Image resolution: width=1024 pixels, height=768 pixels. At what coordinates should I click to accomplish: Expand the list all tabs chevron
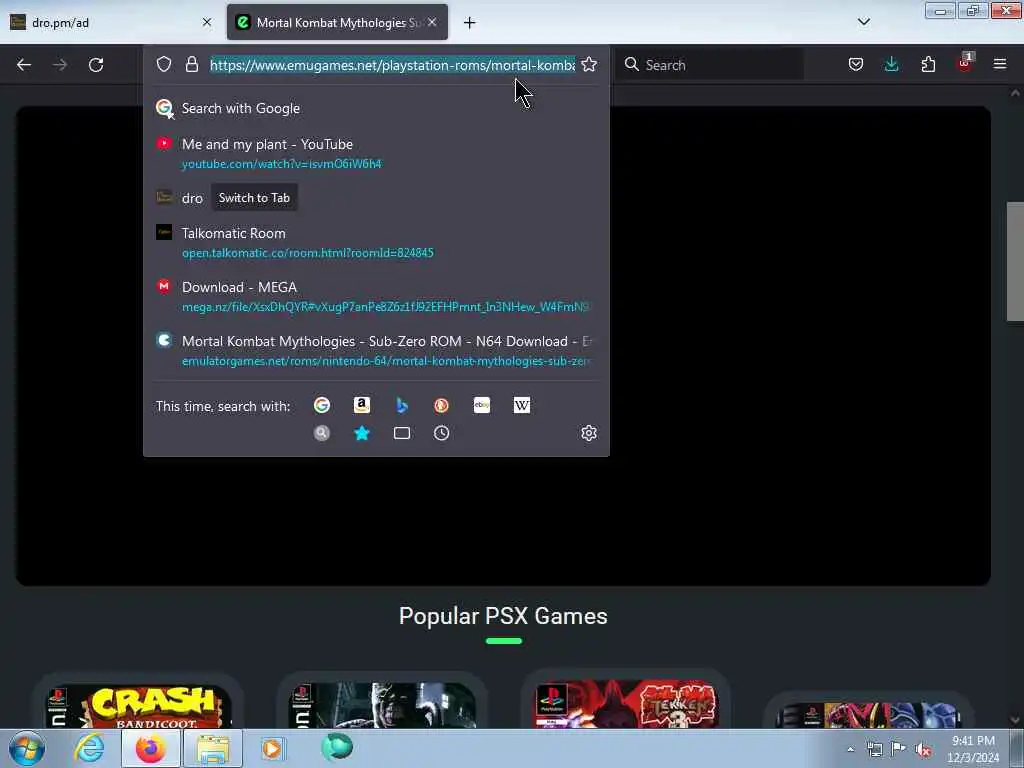click(863, 22)
